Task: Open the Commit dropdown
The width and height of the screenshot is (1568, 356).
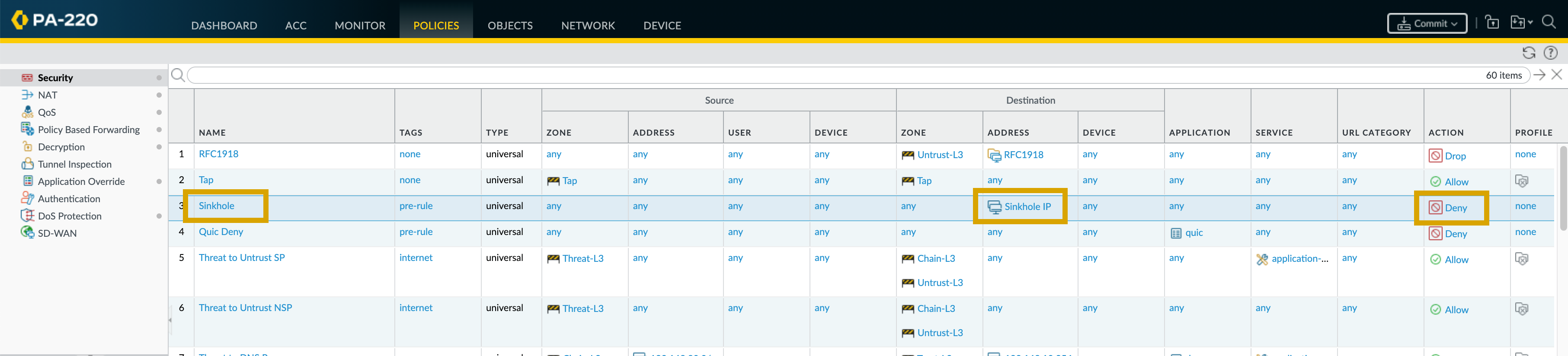Action: point(1427,24)
